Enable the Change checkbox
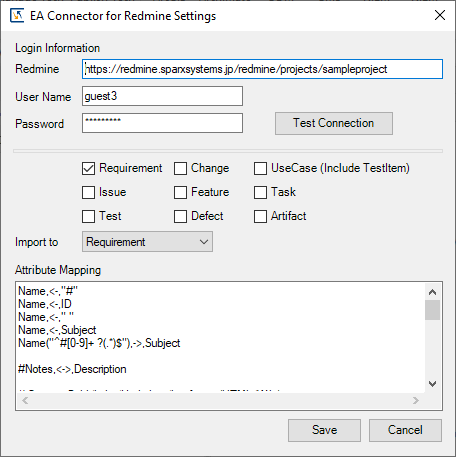 pos(180,168)
